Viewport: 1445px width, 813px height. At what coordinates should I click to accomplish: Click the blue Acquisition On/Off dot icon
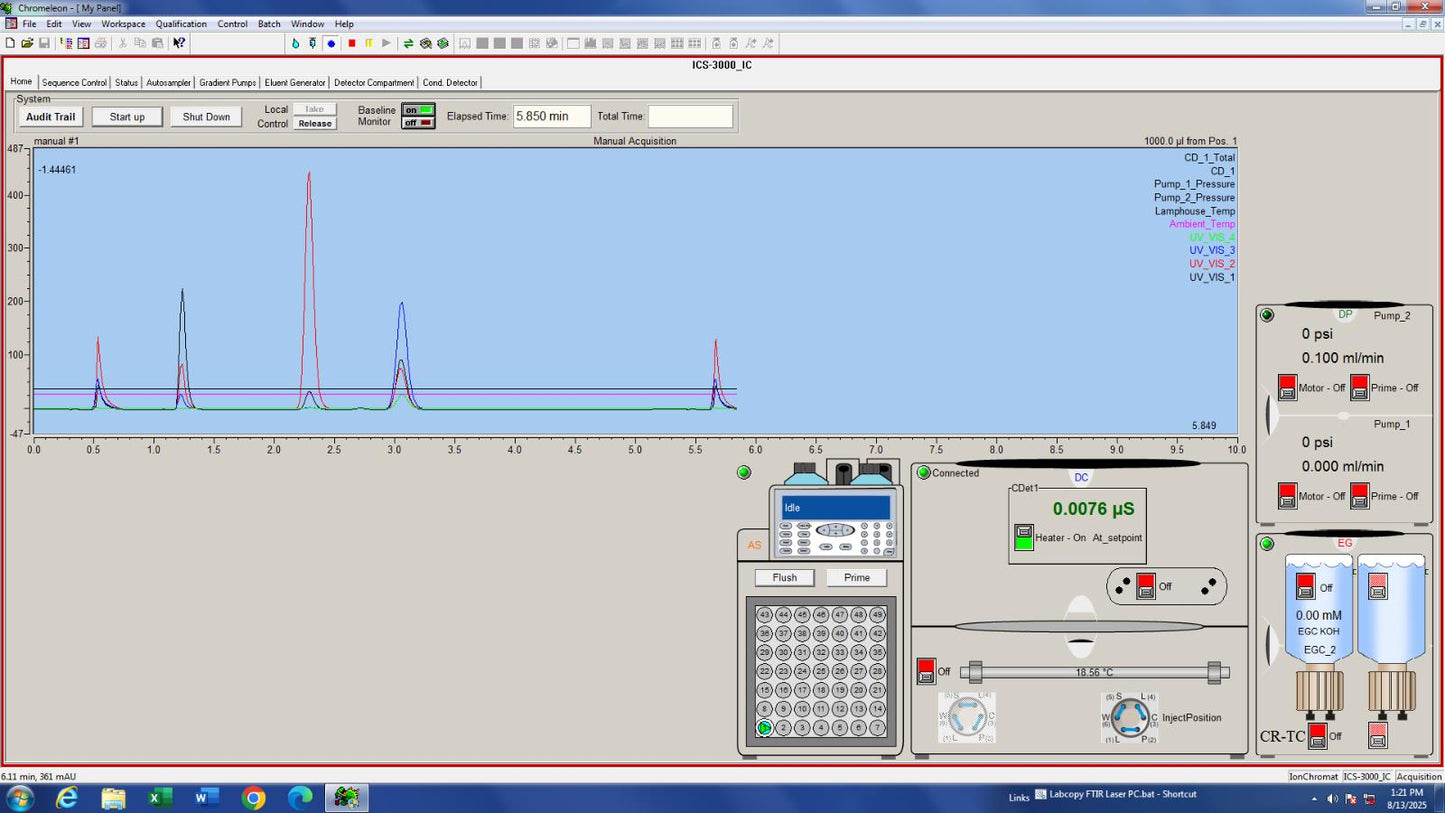pyautogui.click(x=331, y=43)
